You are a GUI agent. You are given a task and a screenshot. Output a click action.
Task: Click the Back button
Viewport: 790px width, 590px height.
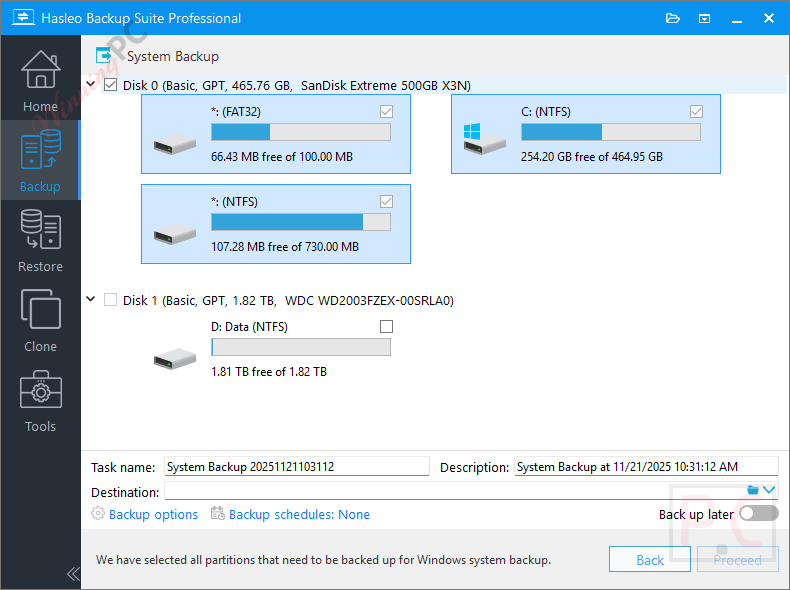649,559
